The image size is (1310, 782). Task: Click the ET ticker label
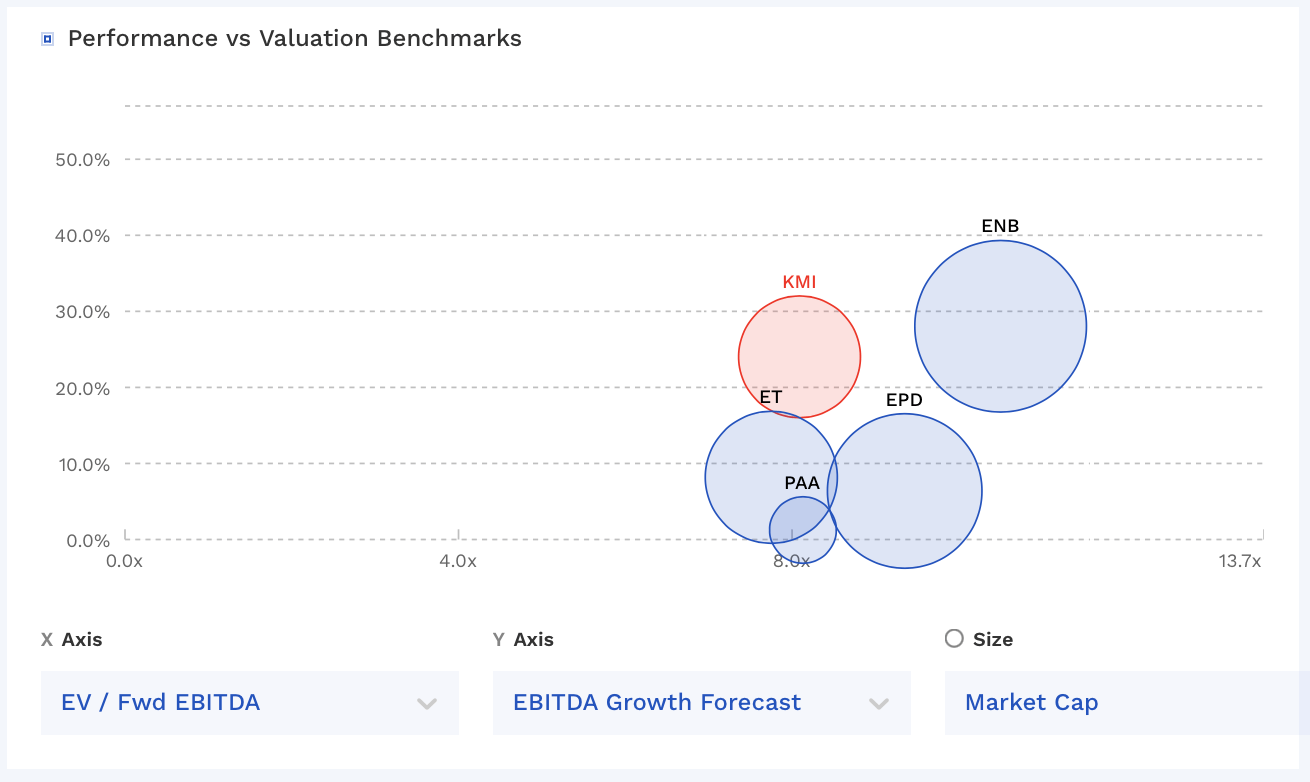(x=770, y=397)
